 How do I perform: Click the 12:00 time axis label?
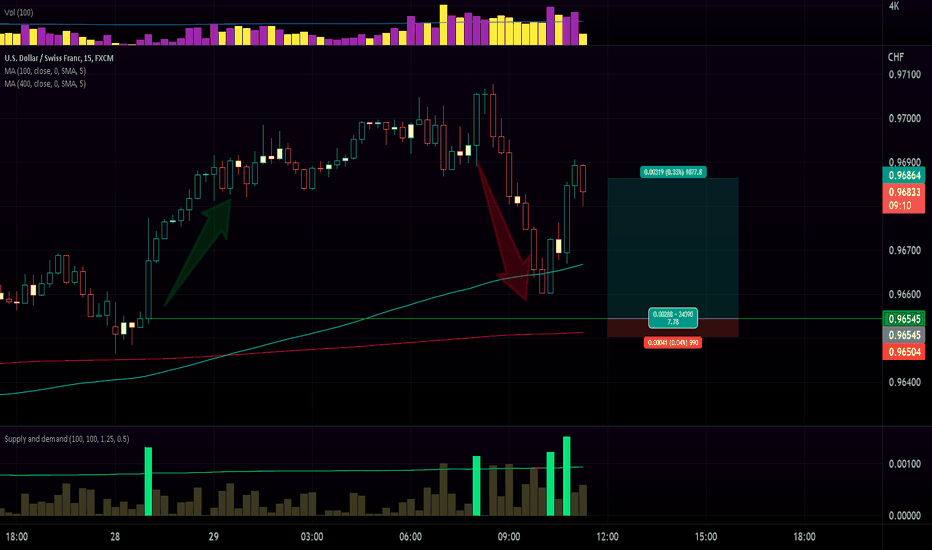click(x=607, y=536)
